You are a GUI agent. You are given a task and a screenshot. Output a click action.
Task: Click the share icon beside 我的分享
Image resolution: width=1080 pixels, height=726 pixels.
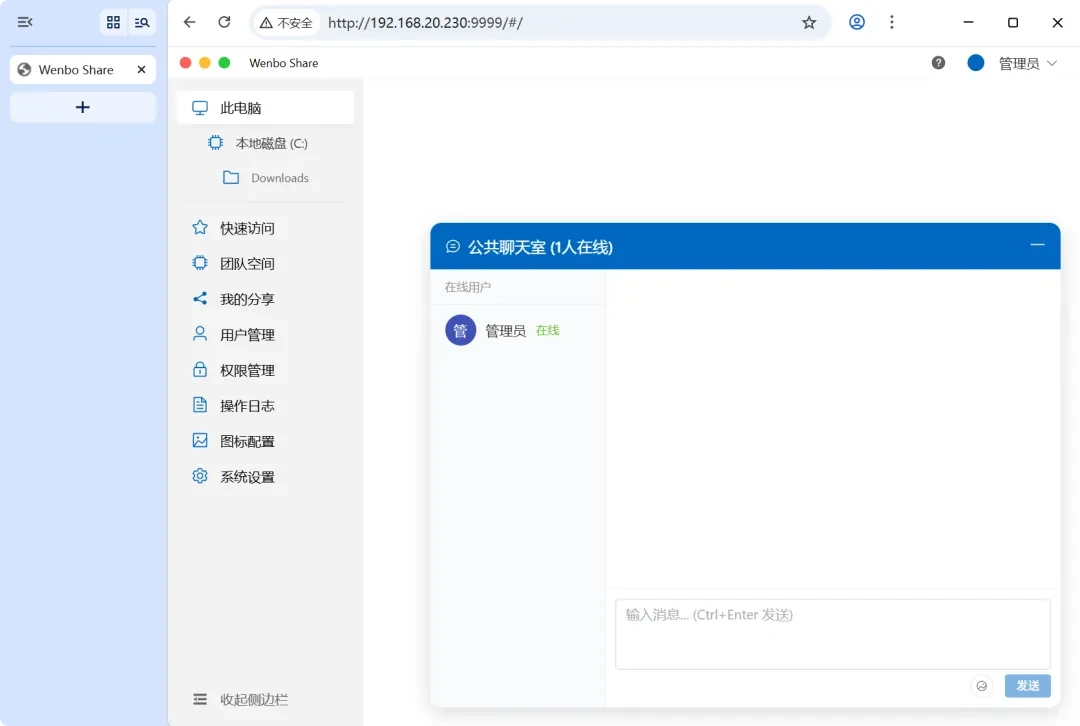200,298
